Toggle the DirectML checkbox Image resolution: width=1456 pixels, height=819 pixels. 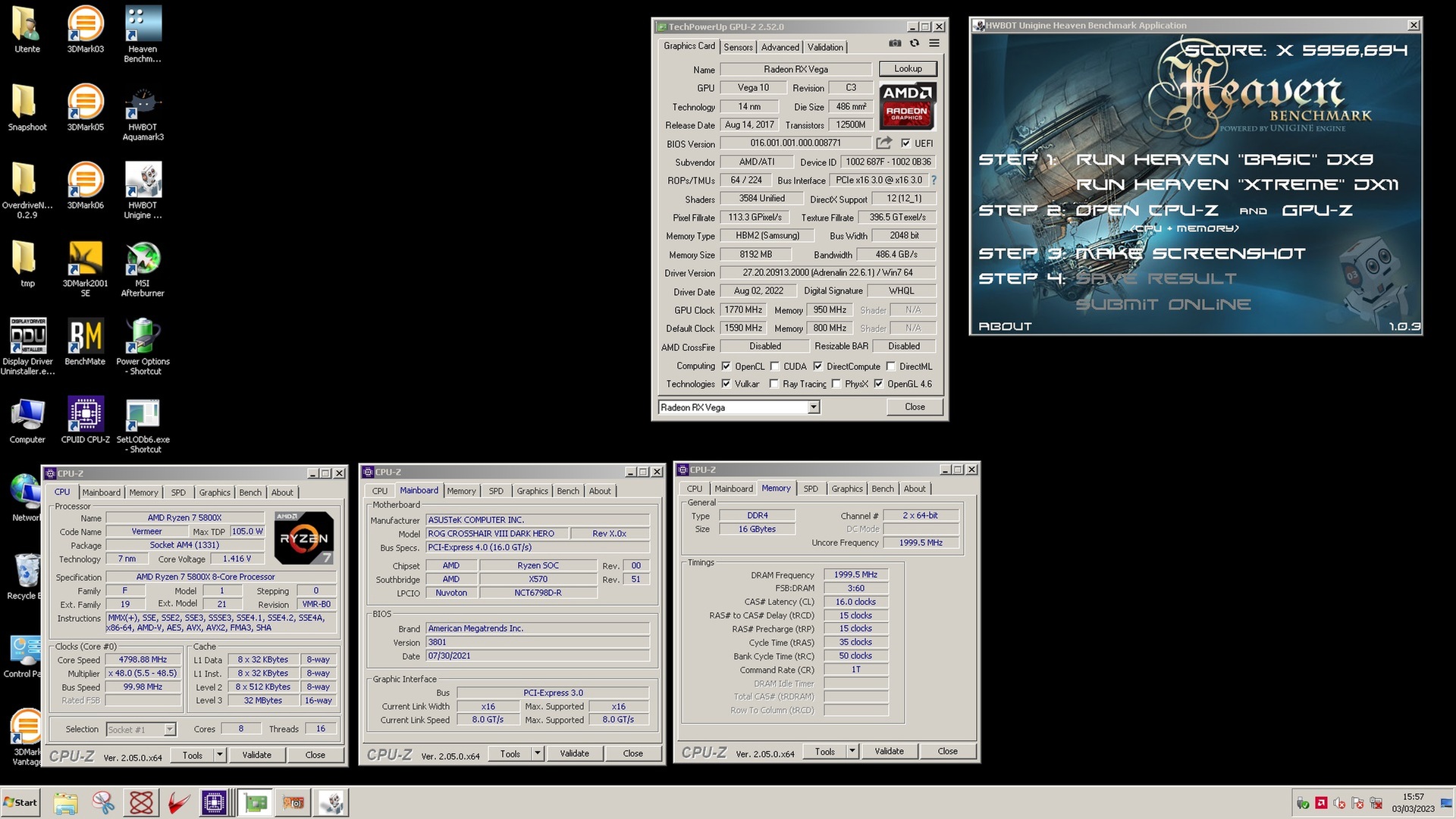pyautogui.click(x=891, y=366)
